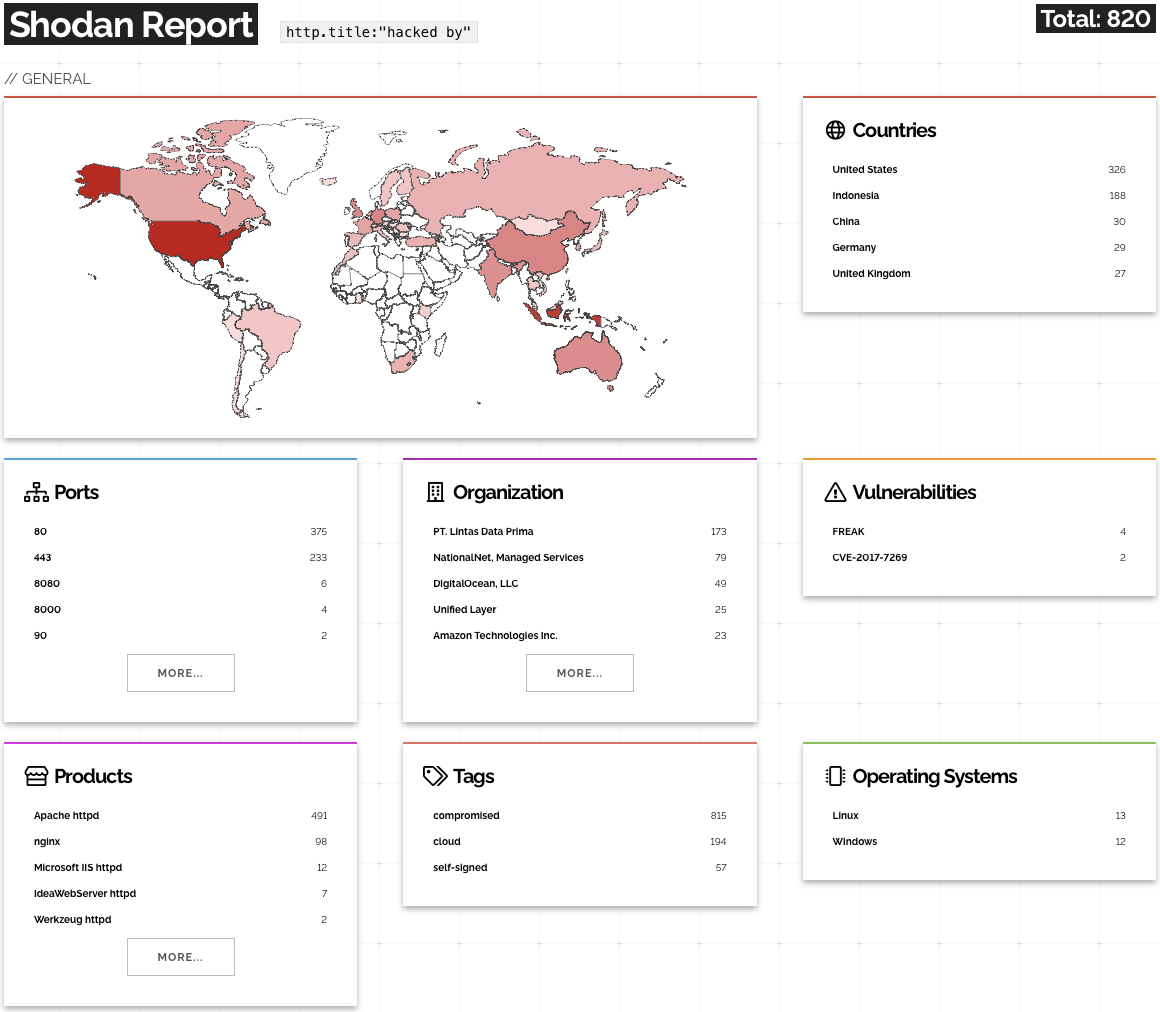Select Indonesia in the Countries list
Image resolution: width=1160 pixels, height=1012 pixels.
coord(855,195)
